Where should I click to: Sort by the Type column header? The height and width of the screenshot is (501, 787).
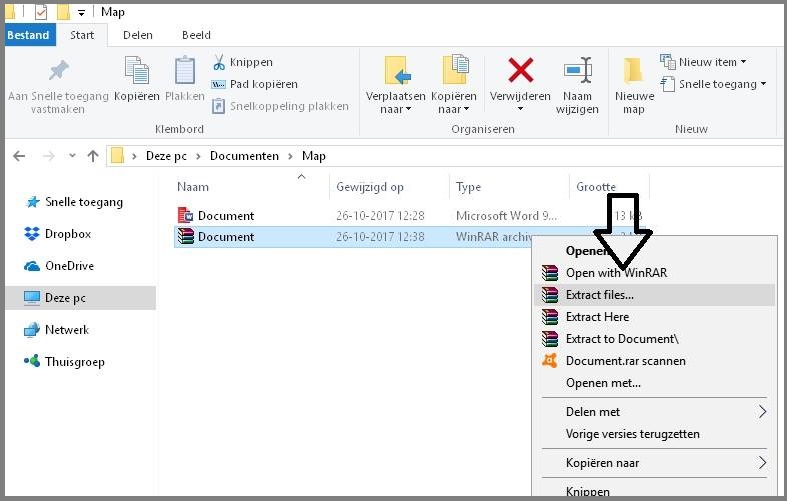pyautogui.click(x=468, y=187)
